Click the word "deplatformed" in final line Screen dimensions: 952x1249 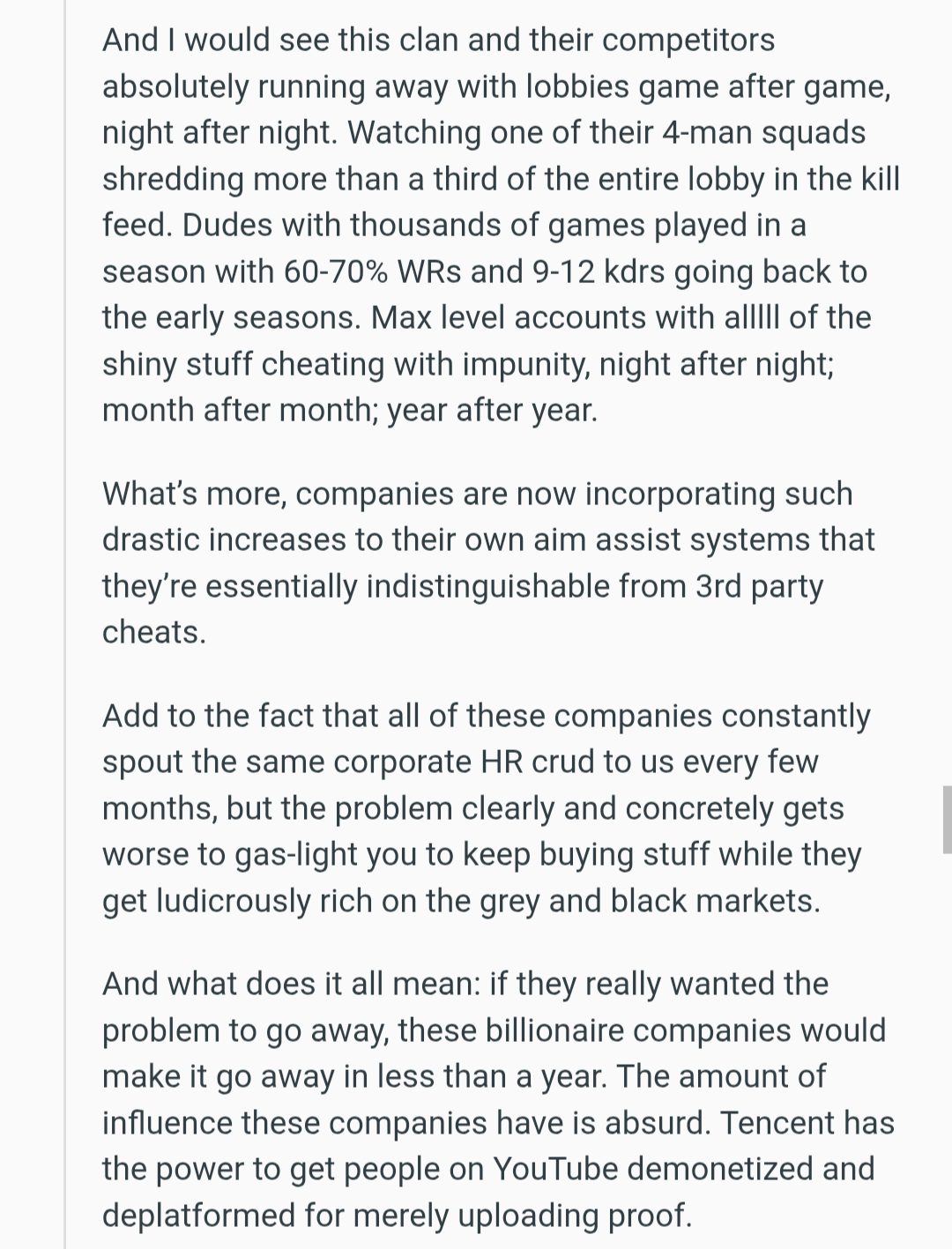(198, 1216)
